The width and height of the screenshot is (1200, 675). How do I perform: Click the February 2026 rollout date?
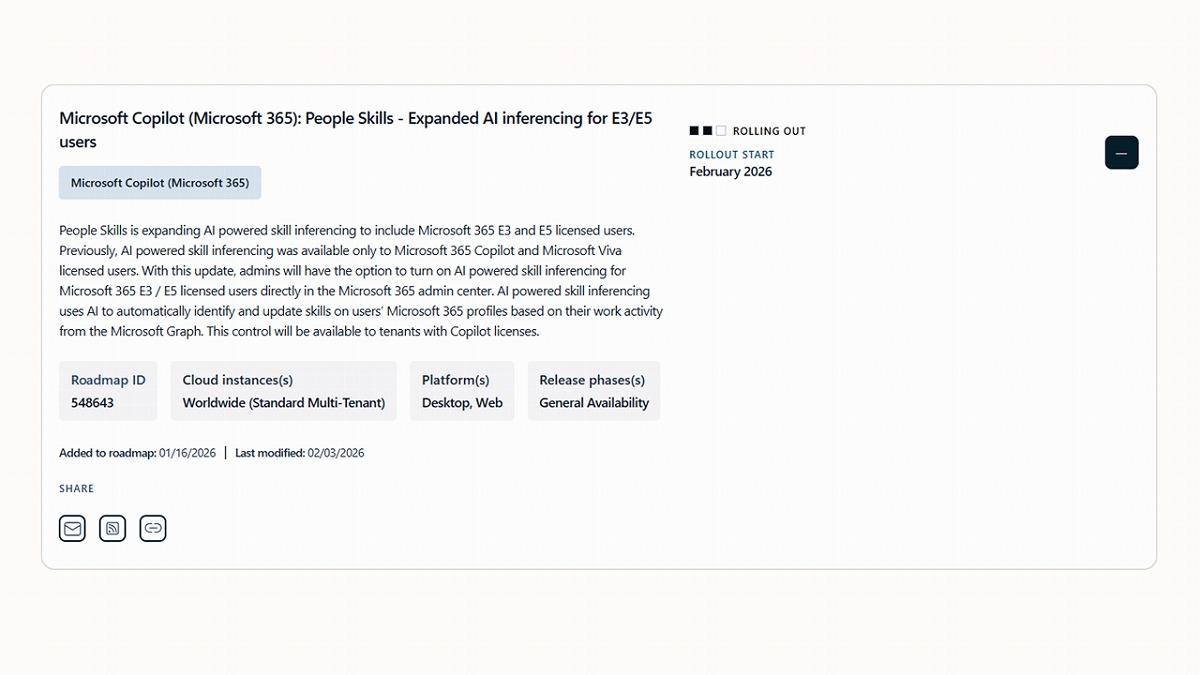(731, 172)
